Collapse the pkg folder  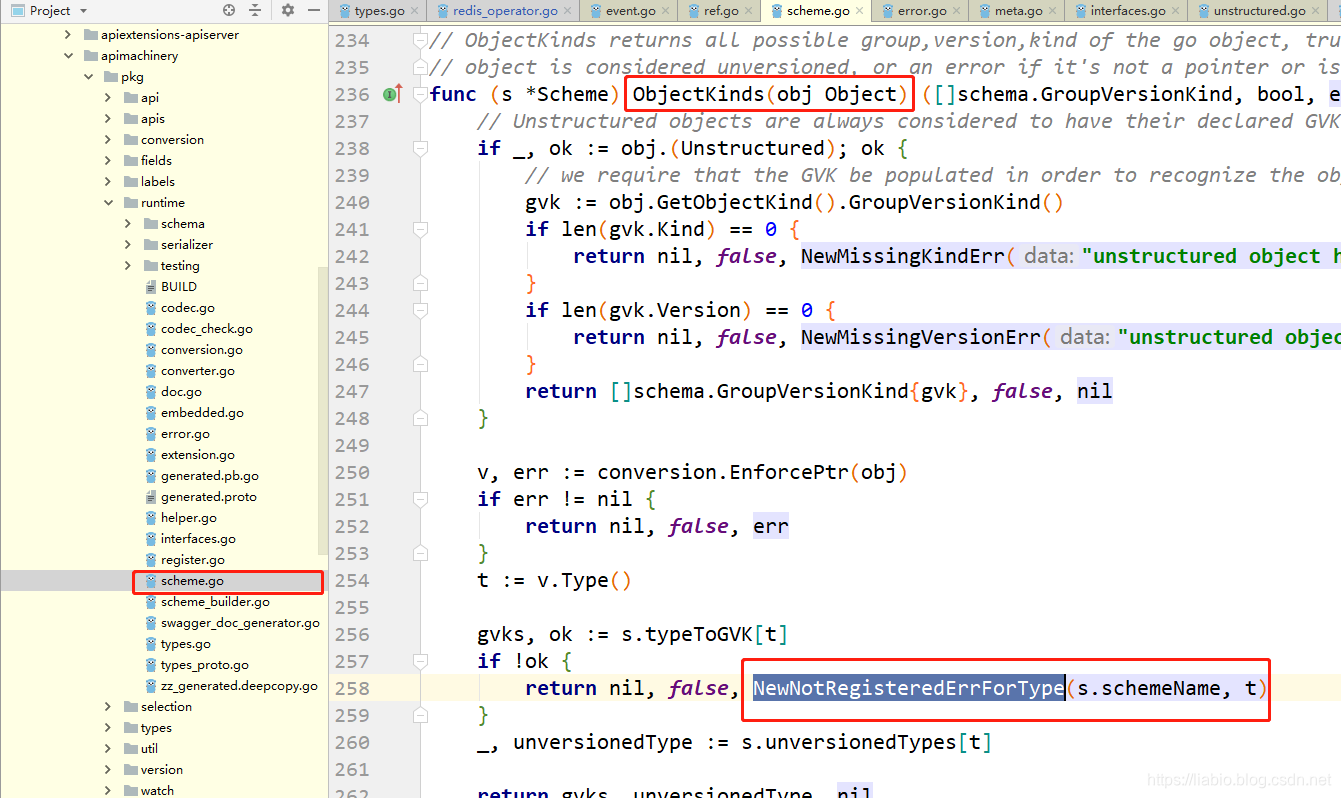tap(88, 77)
